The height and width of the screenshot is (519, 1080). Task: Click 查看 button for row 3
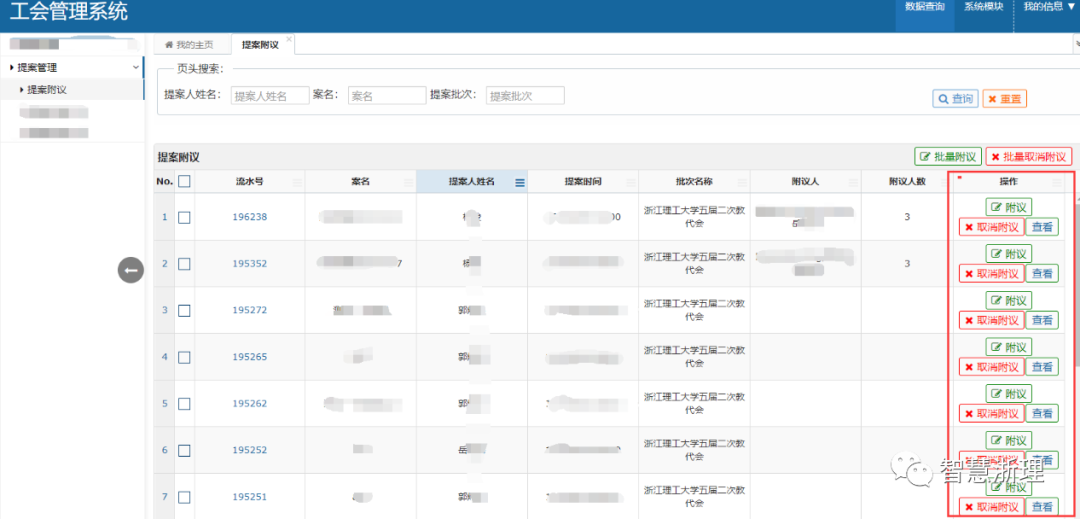(x=1042, y=320)
